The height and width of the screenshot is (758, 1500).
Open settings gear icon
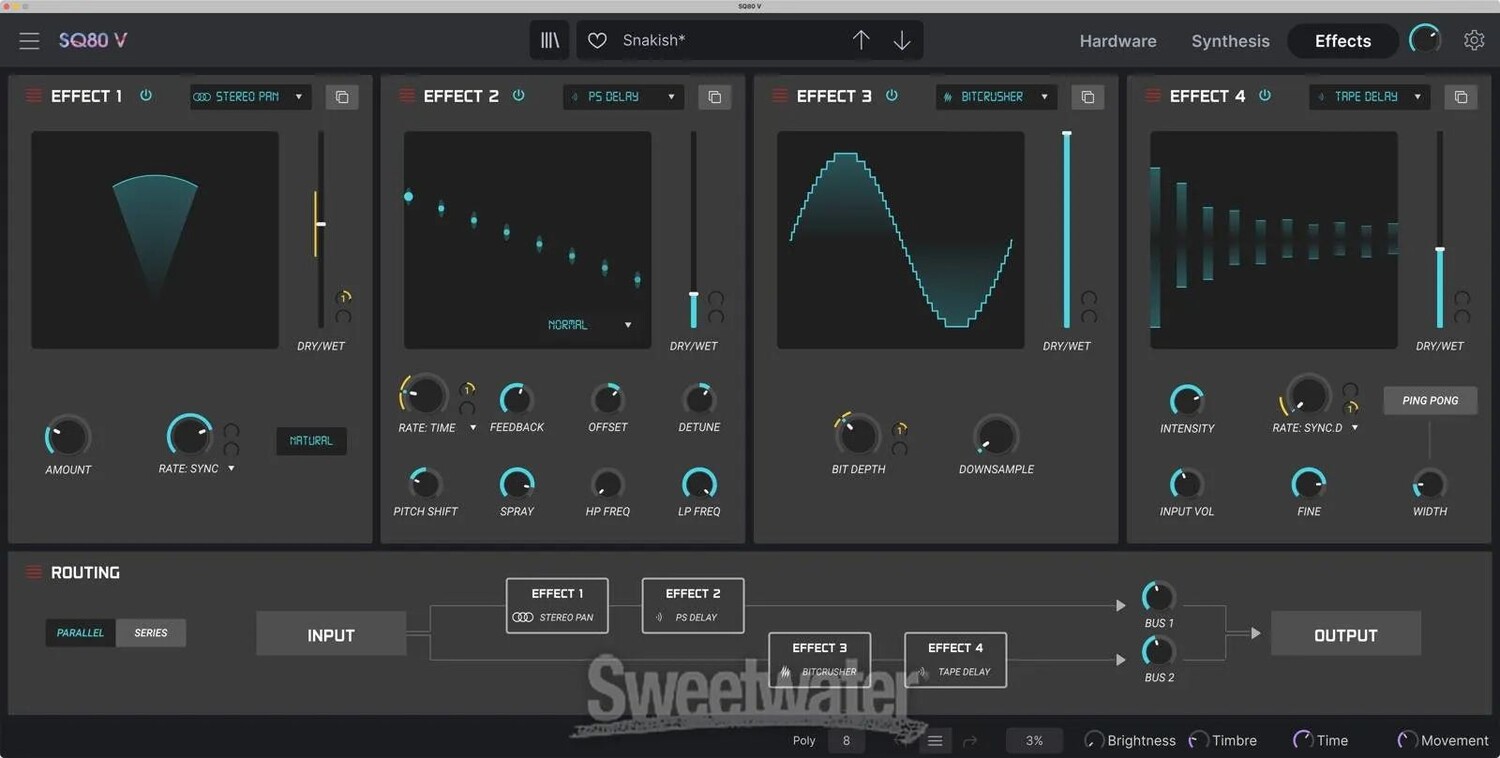point(1474,41)
